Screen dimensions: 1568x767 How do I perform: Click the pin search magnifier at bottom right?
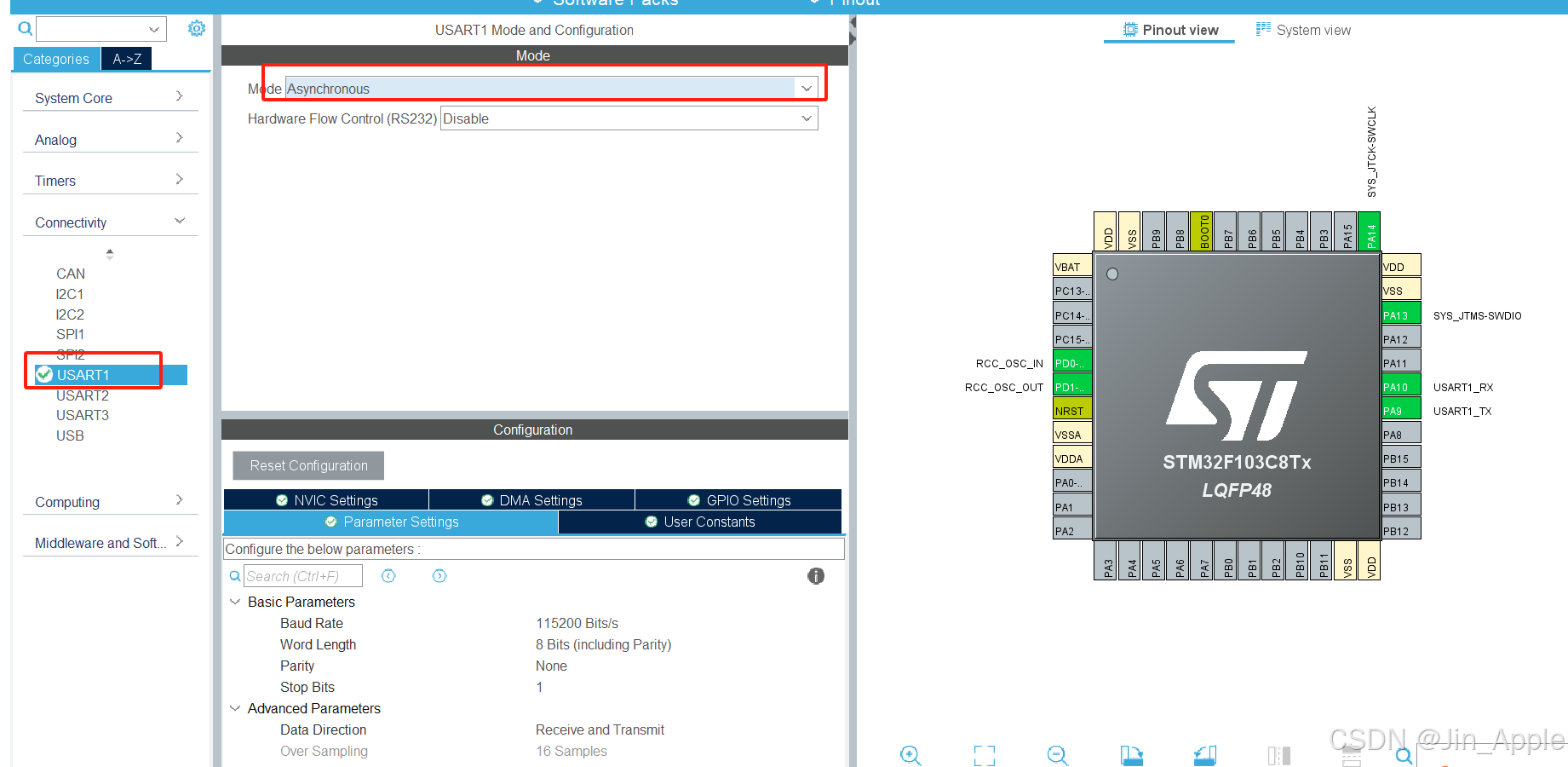[x=1404, y=755]
